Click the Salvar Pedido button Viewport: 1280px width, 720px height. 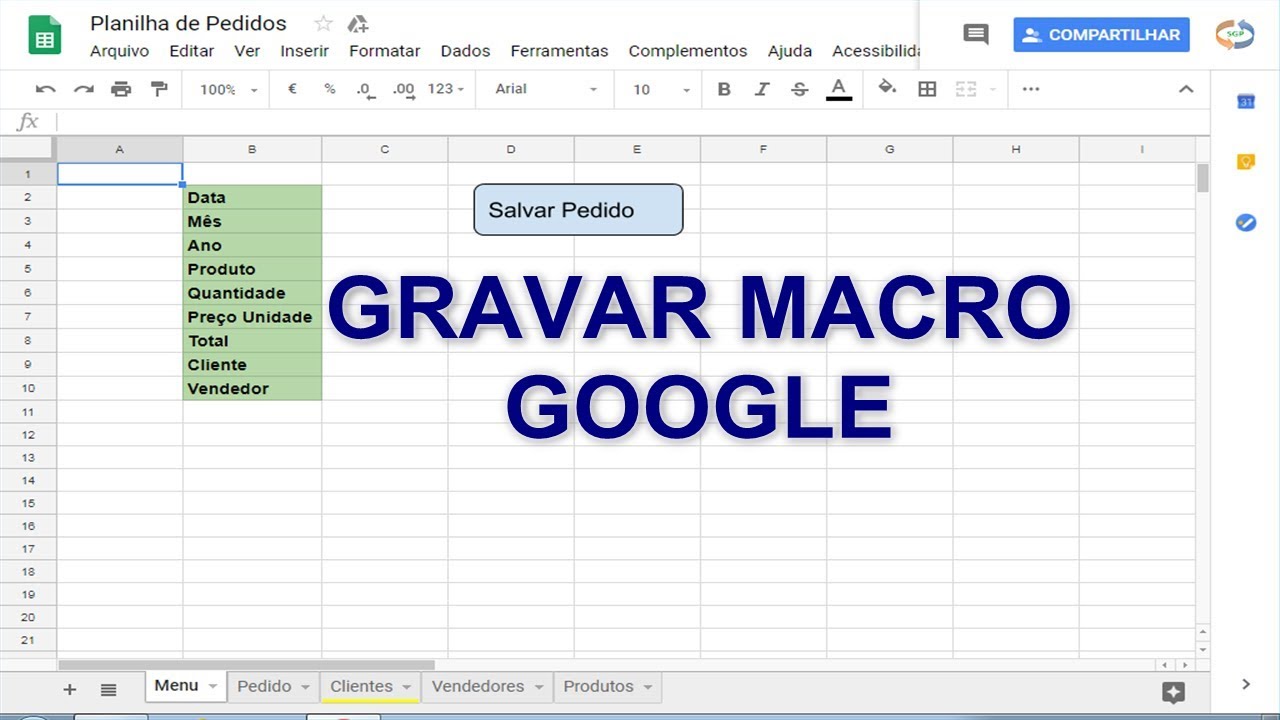click(578, 210)
